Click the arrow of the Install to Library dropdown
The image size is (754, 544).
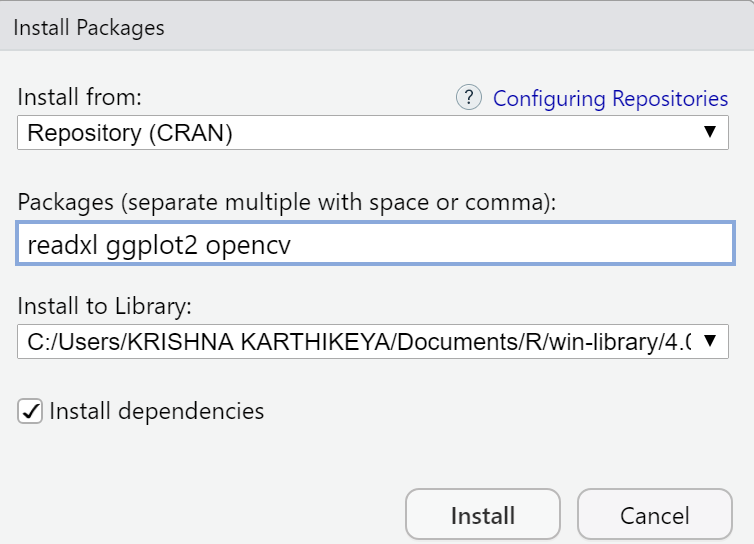tap(709, 341)
